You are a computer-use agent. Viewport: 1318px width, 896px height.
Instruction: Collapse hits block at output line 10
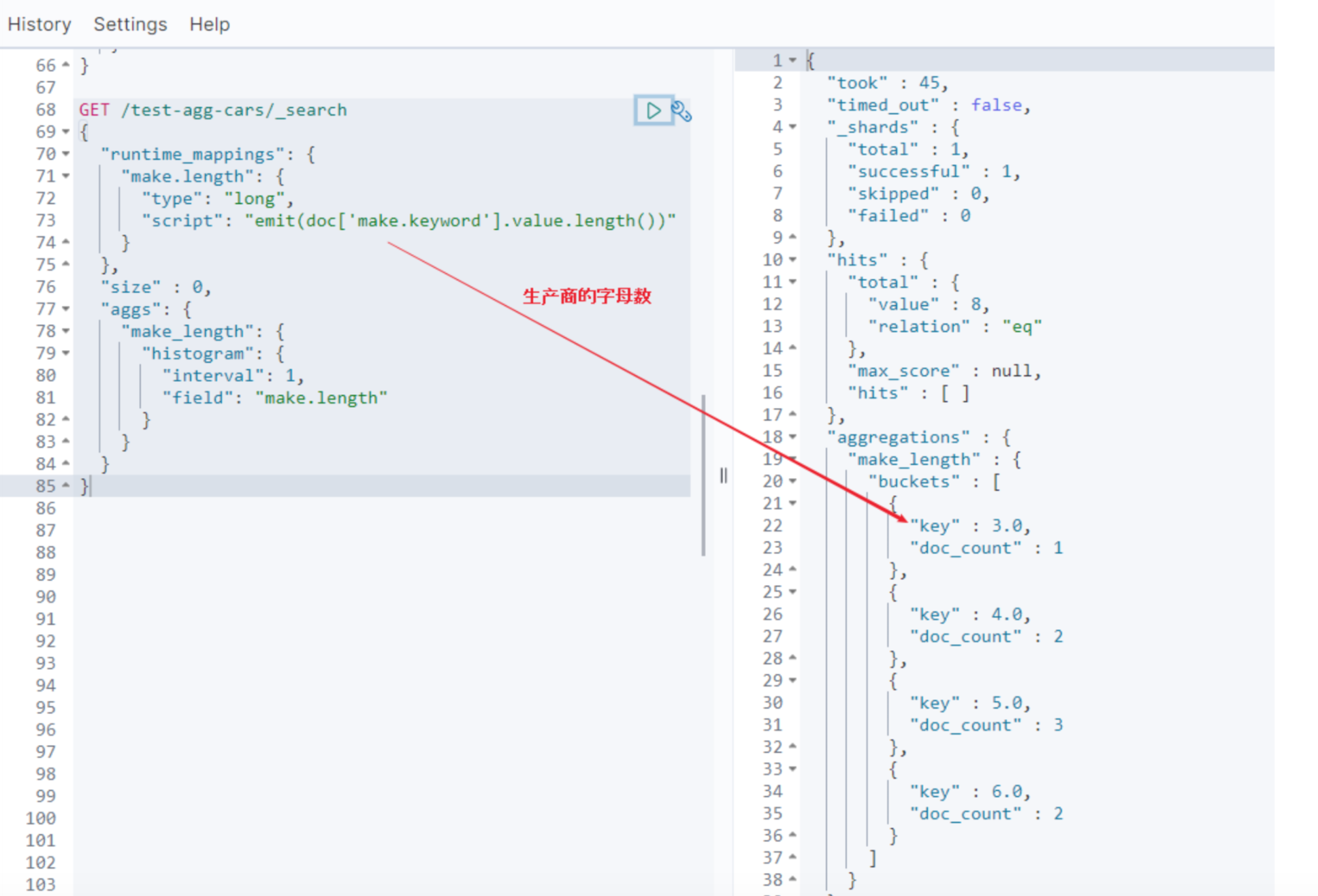tap(792, 259)
